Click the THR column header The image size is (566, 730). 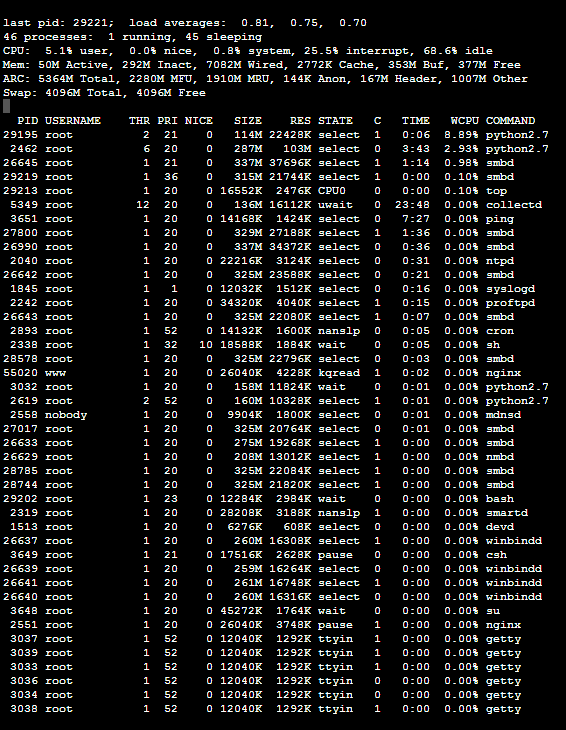[x=139, y=121]
